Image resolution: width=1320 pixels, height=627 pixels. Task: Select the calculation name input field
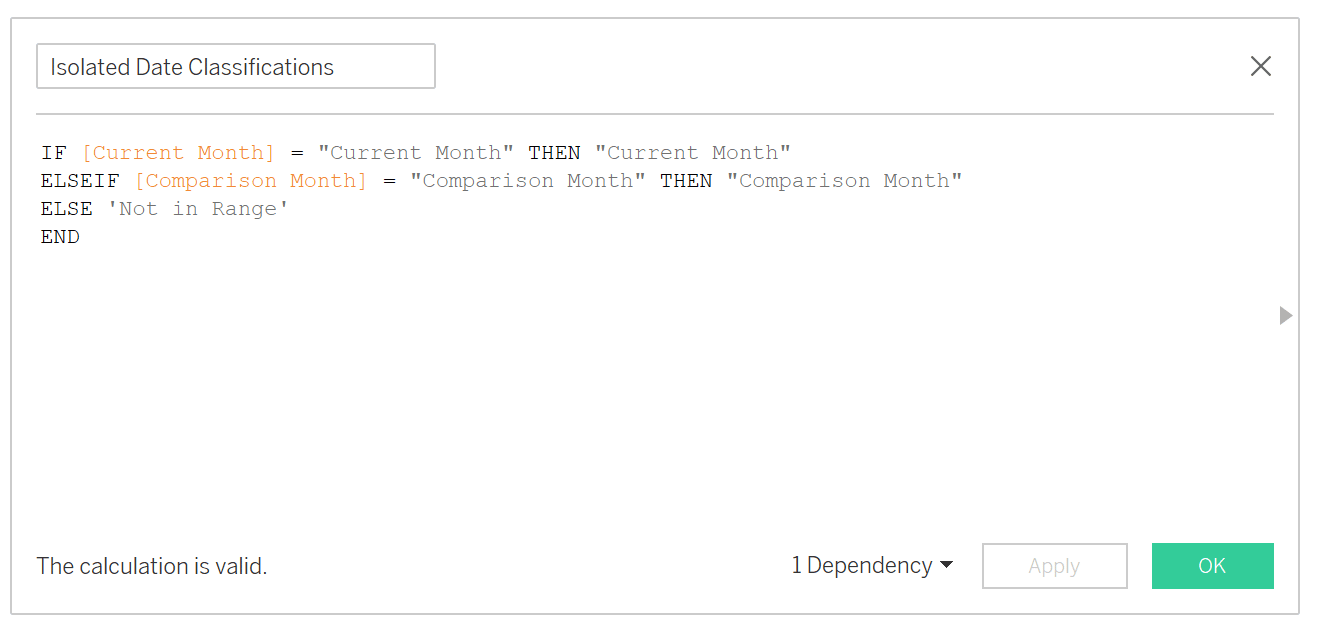point(235,66)
